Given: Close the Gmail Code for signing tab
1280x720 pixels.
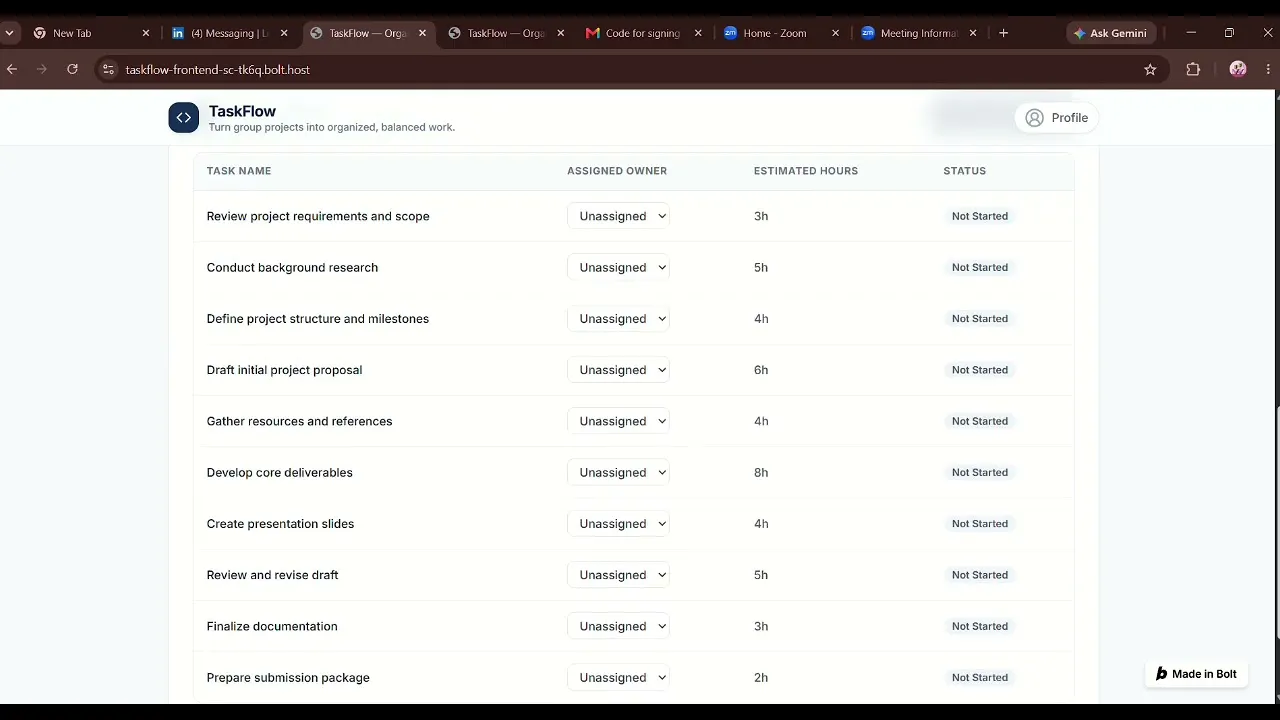Looking at the screenshot, I should (698, 33).
